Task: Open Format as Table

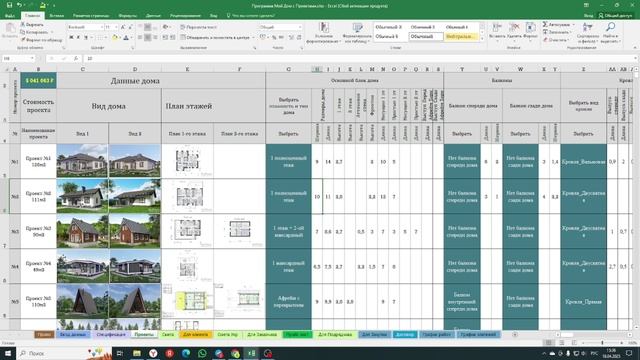Action: [358, 33]
